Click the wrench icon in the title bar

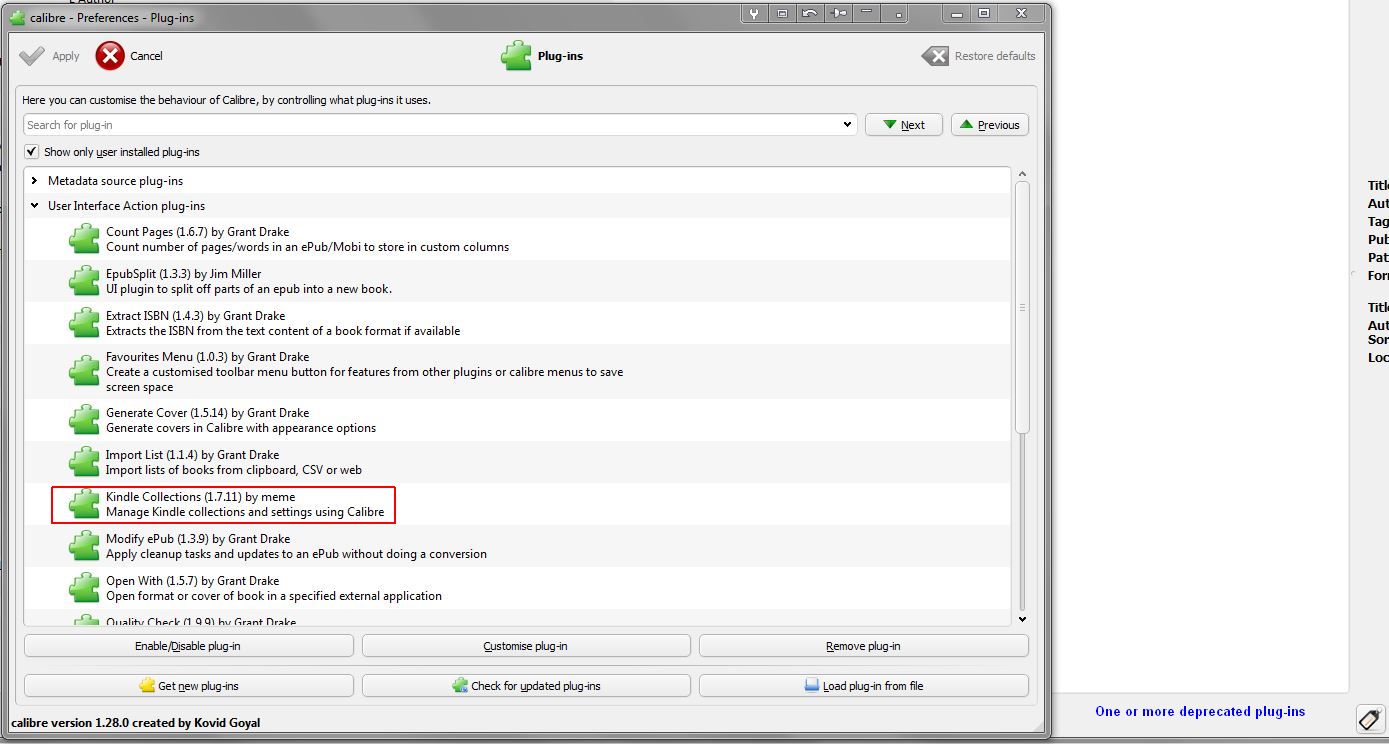pos(755,13)
